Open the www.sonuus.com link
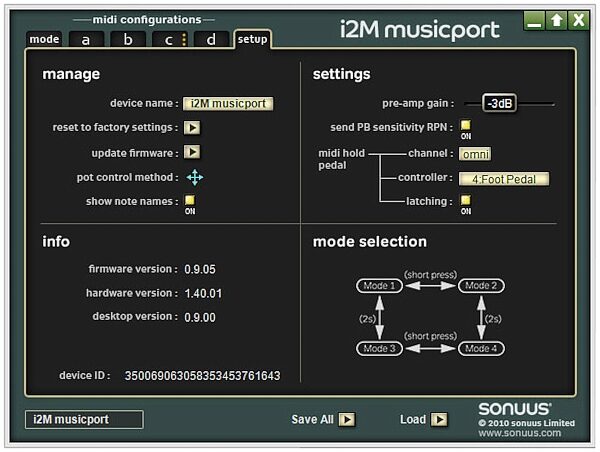 [x=519, y=433]
